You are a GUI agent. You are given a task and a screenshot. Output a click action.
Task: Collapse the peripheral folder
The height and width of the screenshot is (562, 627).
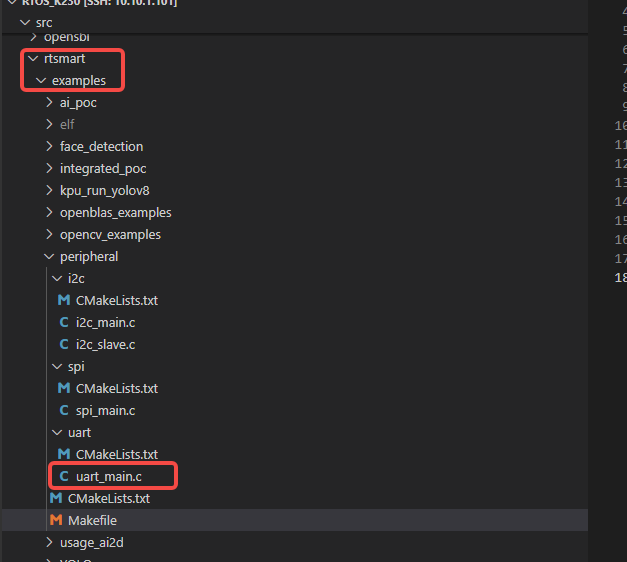88,256
